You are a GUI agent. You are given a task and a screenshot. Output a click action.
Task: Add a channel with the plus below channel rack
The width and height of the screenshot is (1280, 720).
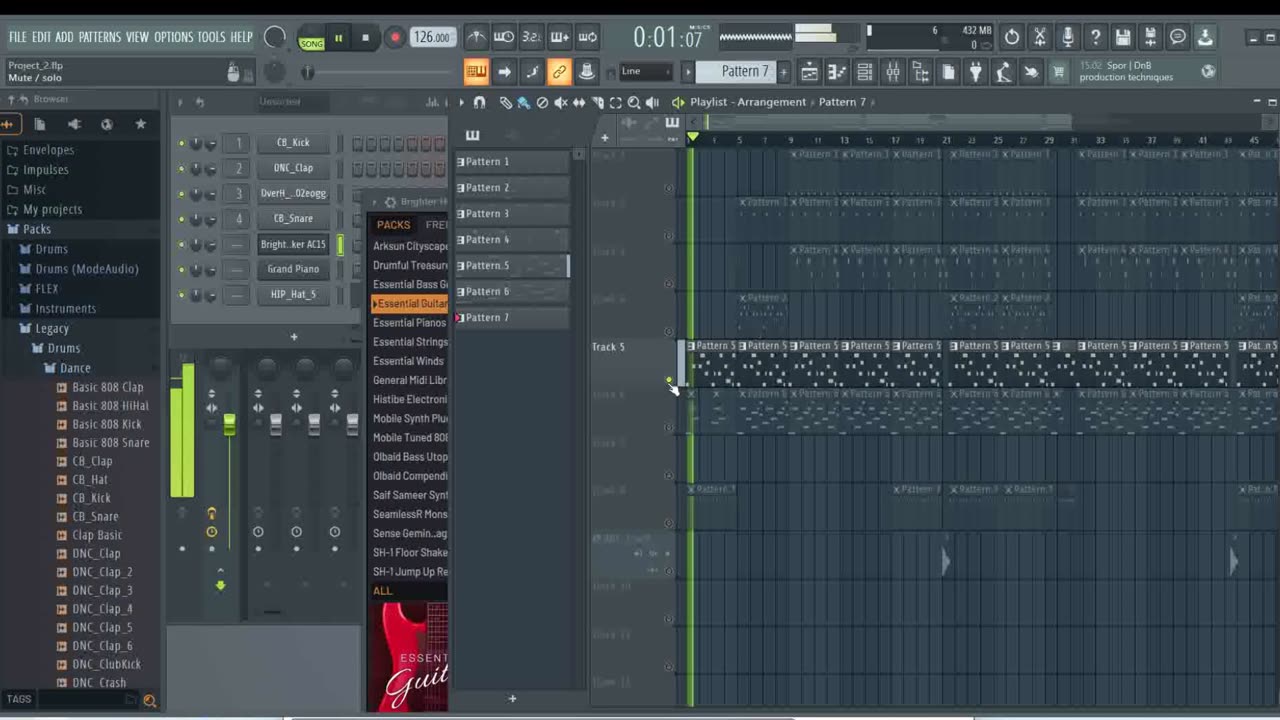click(x=294, y=337)
